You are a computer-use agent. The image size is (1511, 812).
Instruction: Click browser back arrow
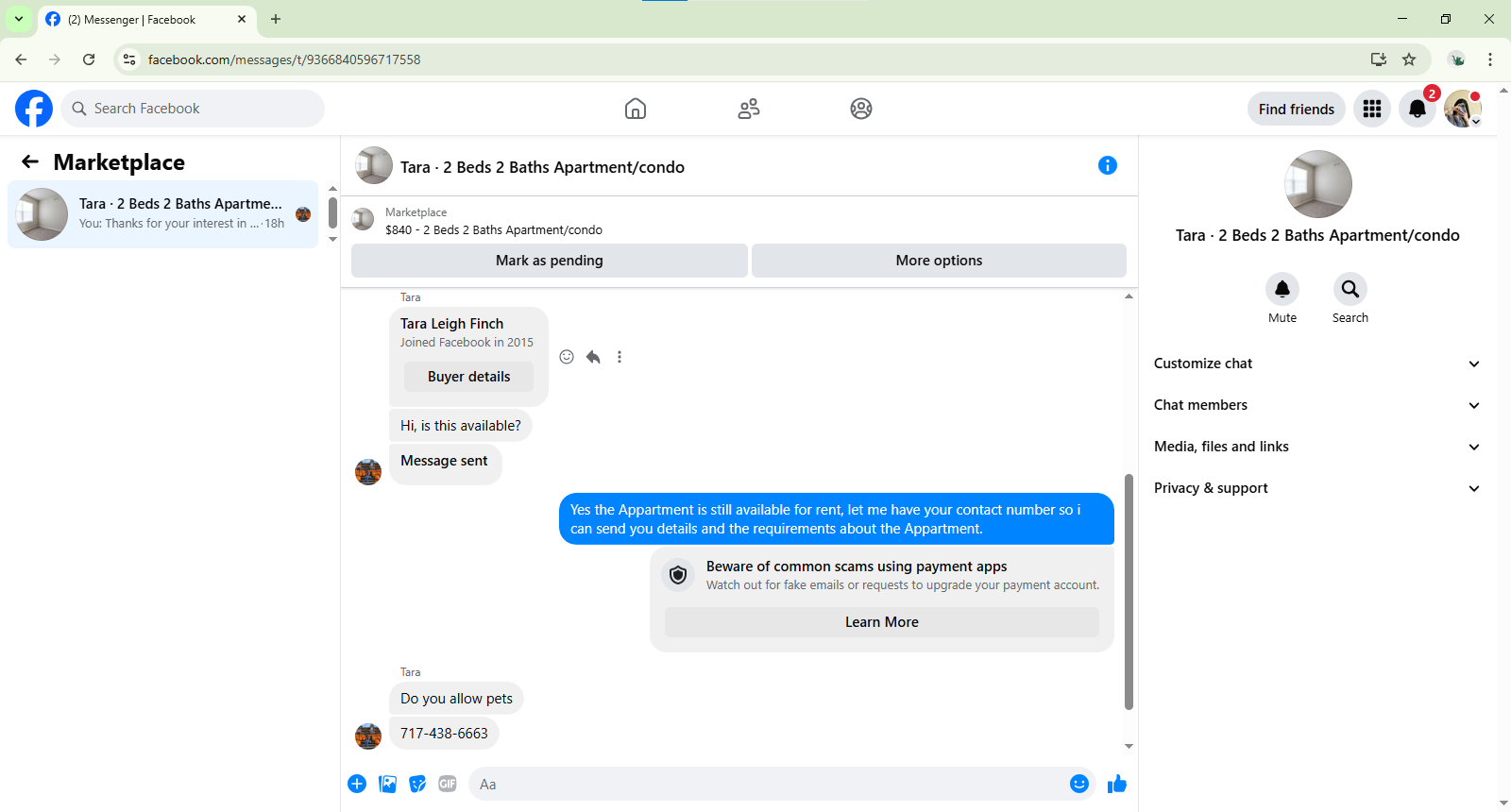(x=21, y=59)
